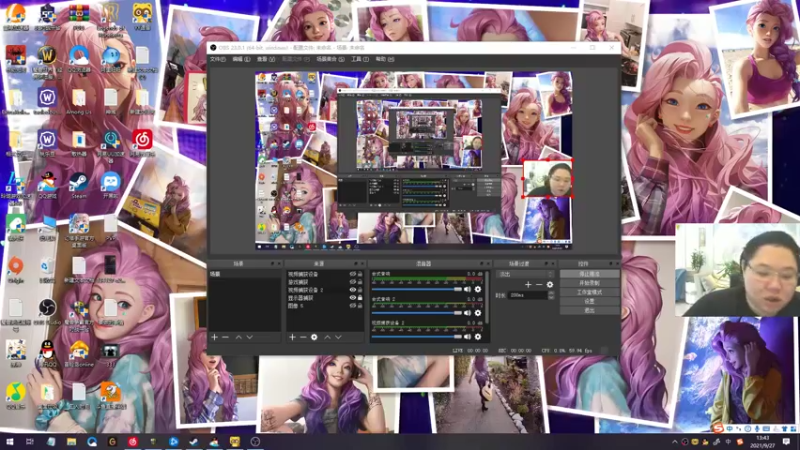Toggle lock on the second source row
Image resolution: width=800 pixels, height=450 pixels.
(360, 282)
